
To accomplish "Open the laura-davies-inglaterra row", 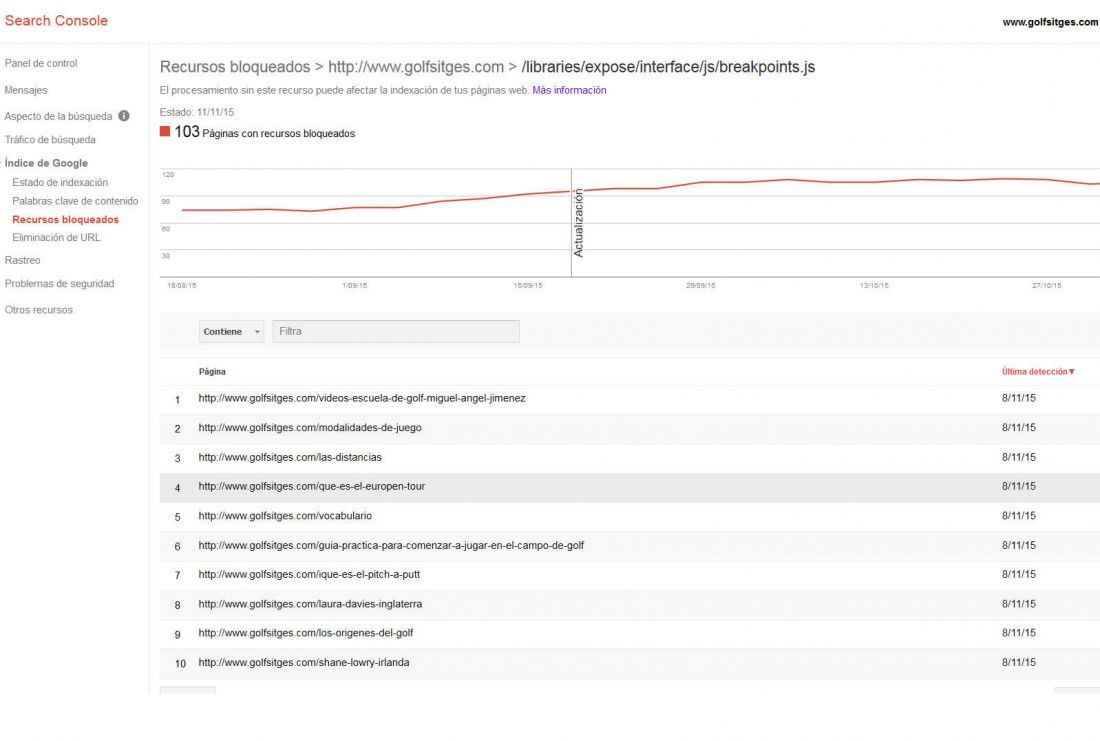I will (629, 604).
